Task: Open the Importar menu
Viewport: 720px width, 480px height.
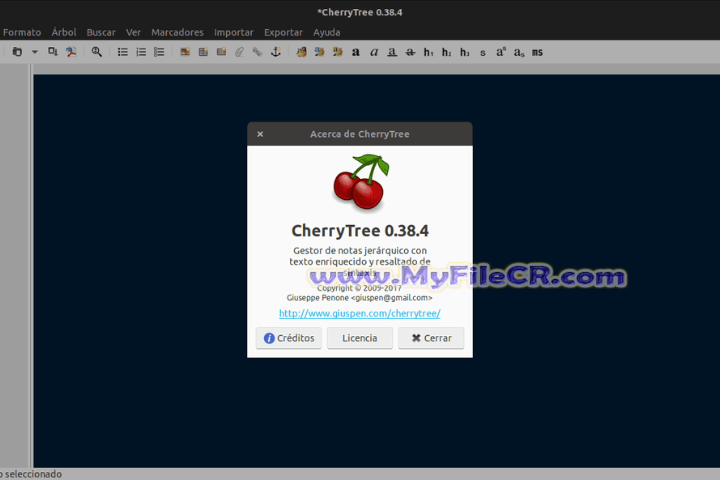Action: [x=234, y=32]
